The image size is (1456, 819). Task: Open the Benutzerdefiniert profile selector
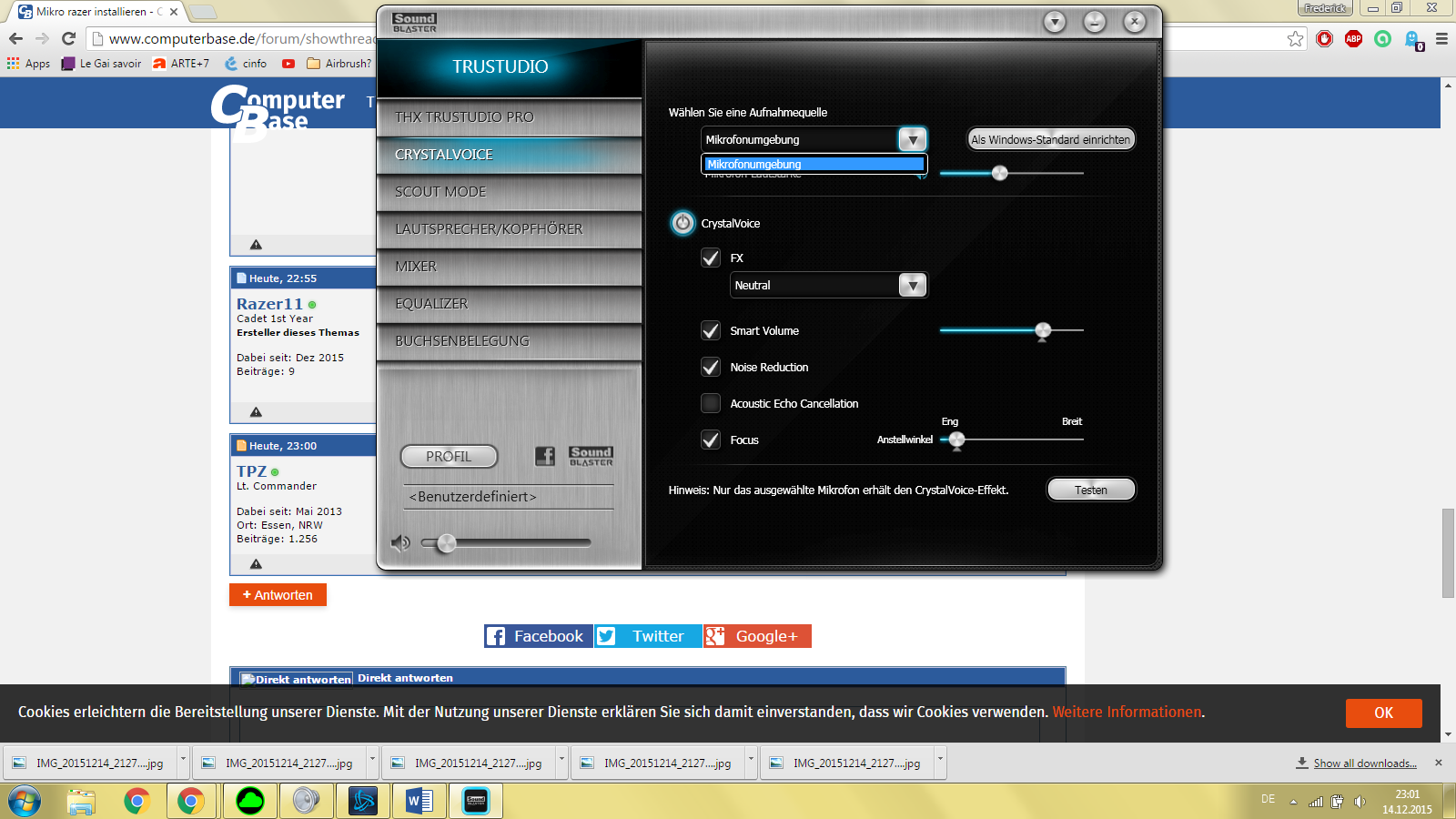(x=509, y=496)
